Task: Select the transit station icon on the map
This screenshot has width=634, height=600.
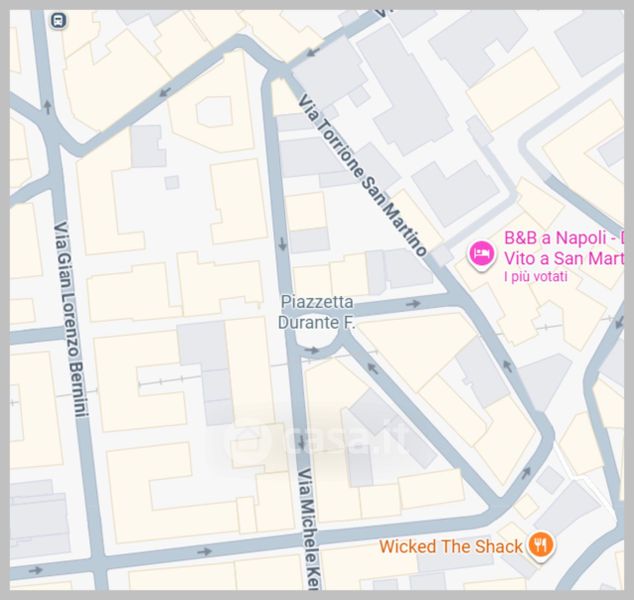Action: pyautogui.click(x=59, y=20)
